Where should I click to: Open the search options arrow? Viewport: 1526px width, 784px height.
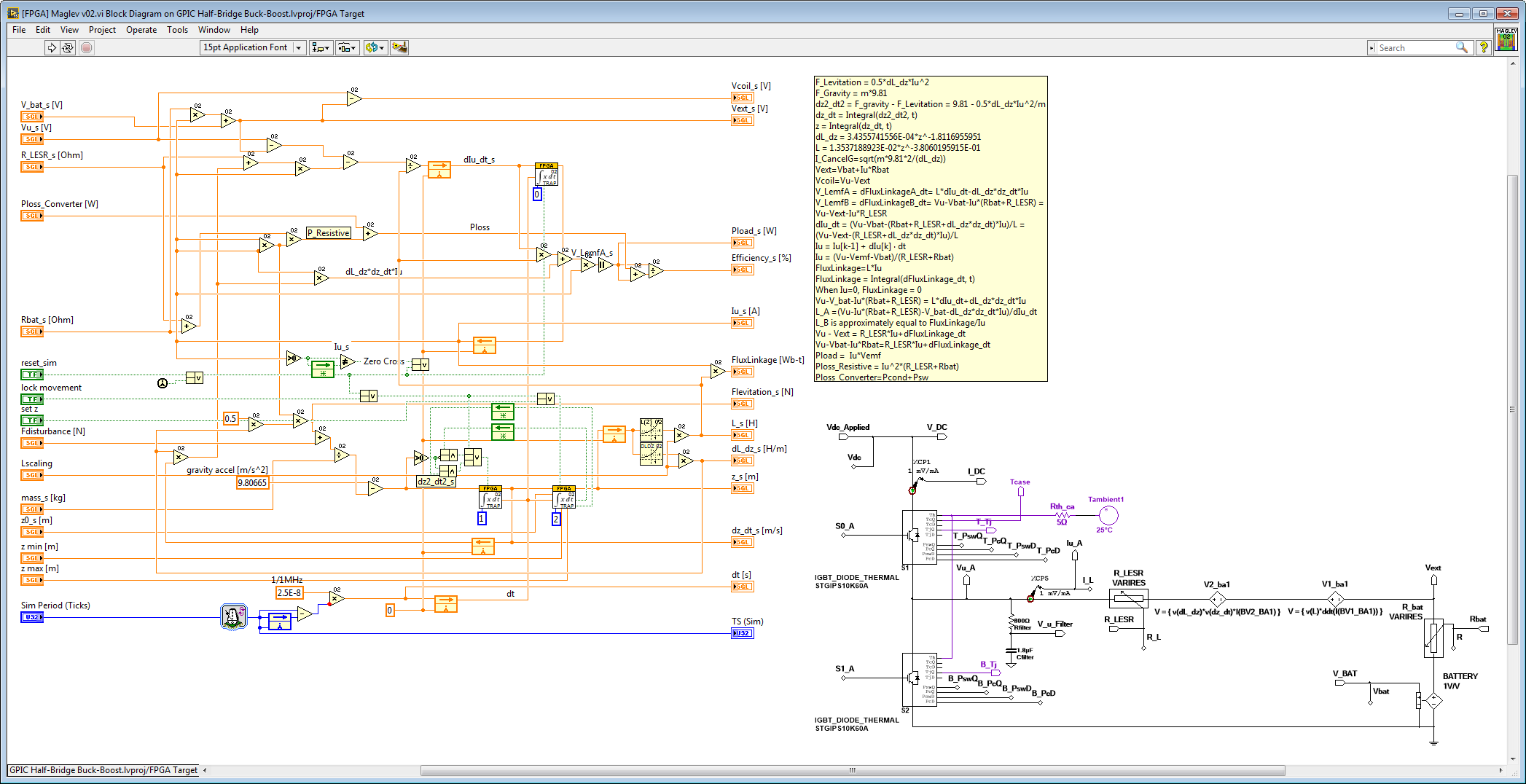click(1372, 48)
